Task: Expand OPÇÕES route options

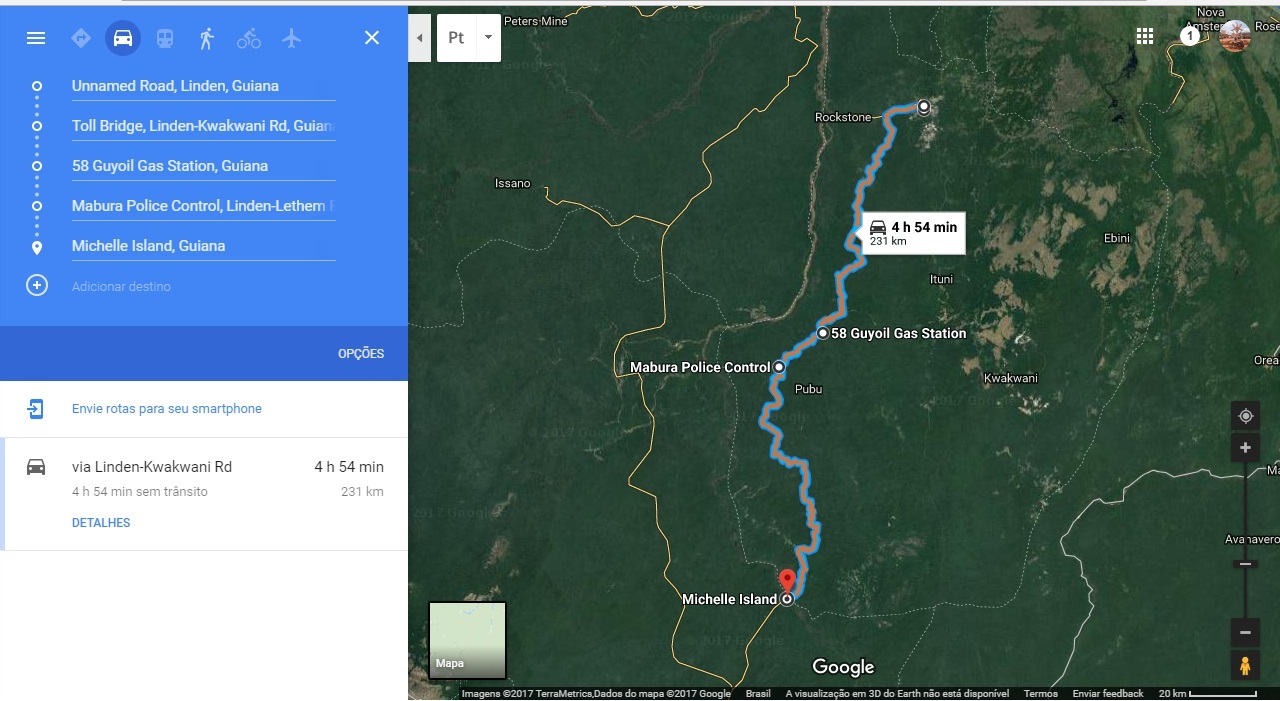Action: 361,354
